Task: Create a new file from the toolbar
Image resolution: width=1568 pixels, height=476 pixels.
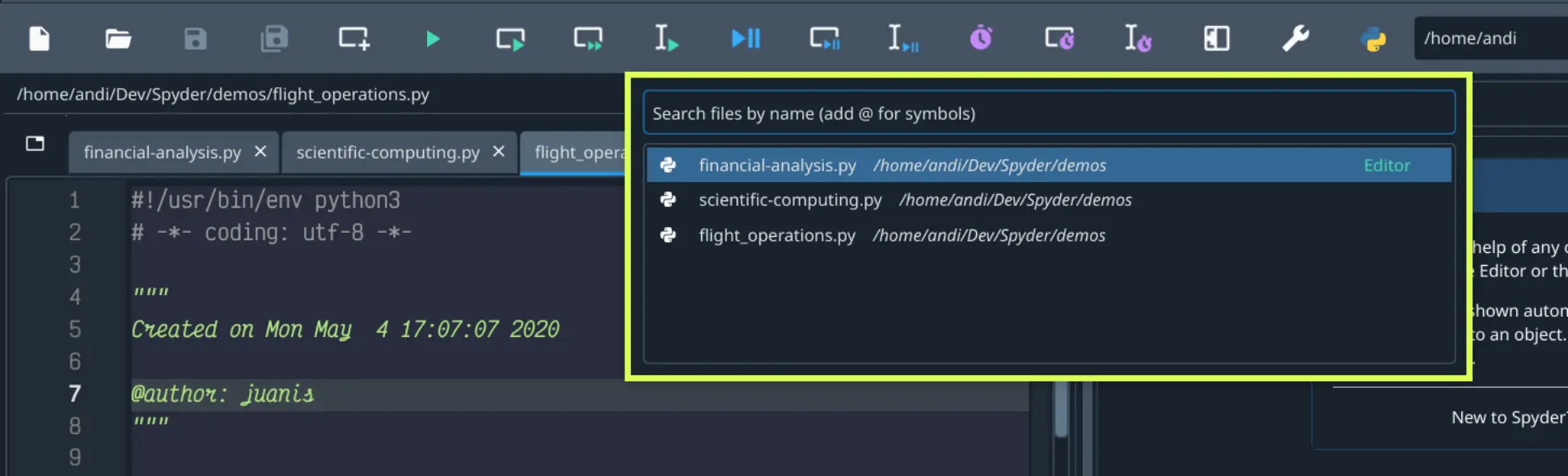Action: [x=39, y=38]
